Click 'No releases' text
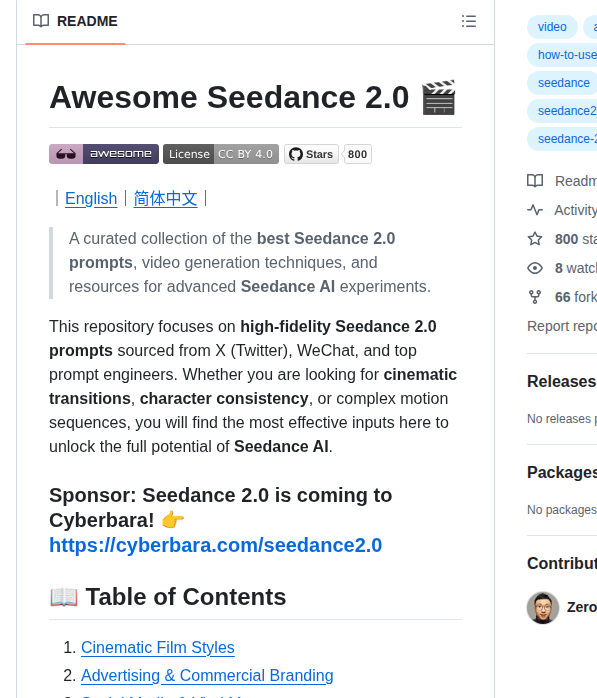The image size is (597, 698). (x=562, y=419)
